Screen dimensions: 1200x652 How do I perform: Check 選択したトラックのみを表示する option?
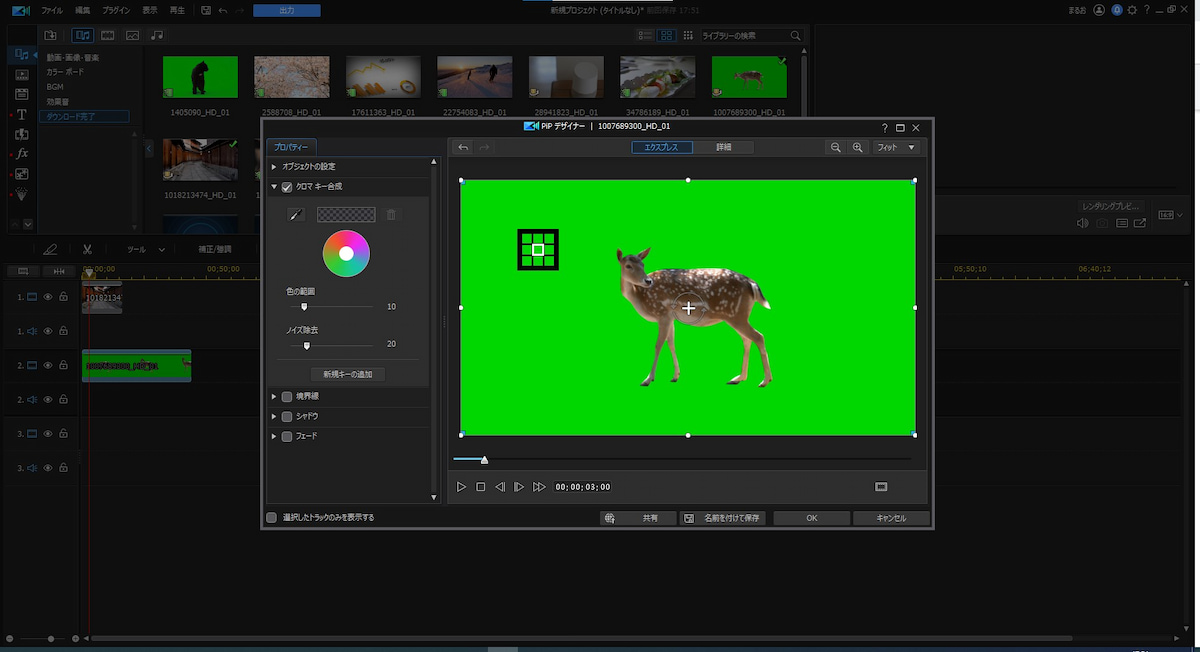point(271,518)
